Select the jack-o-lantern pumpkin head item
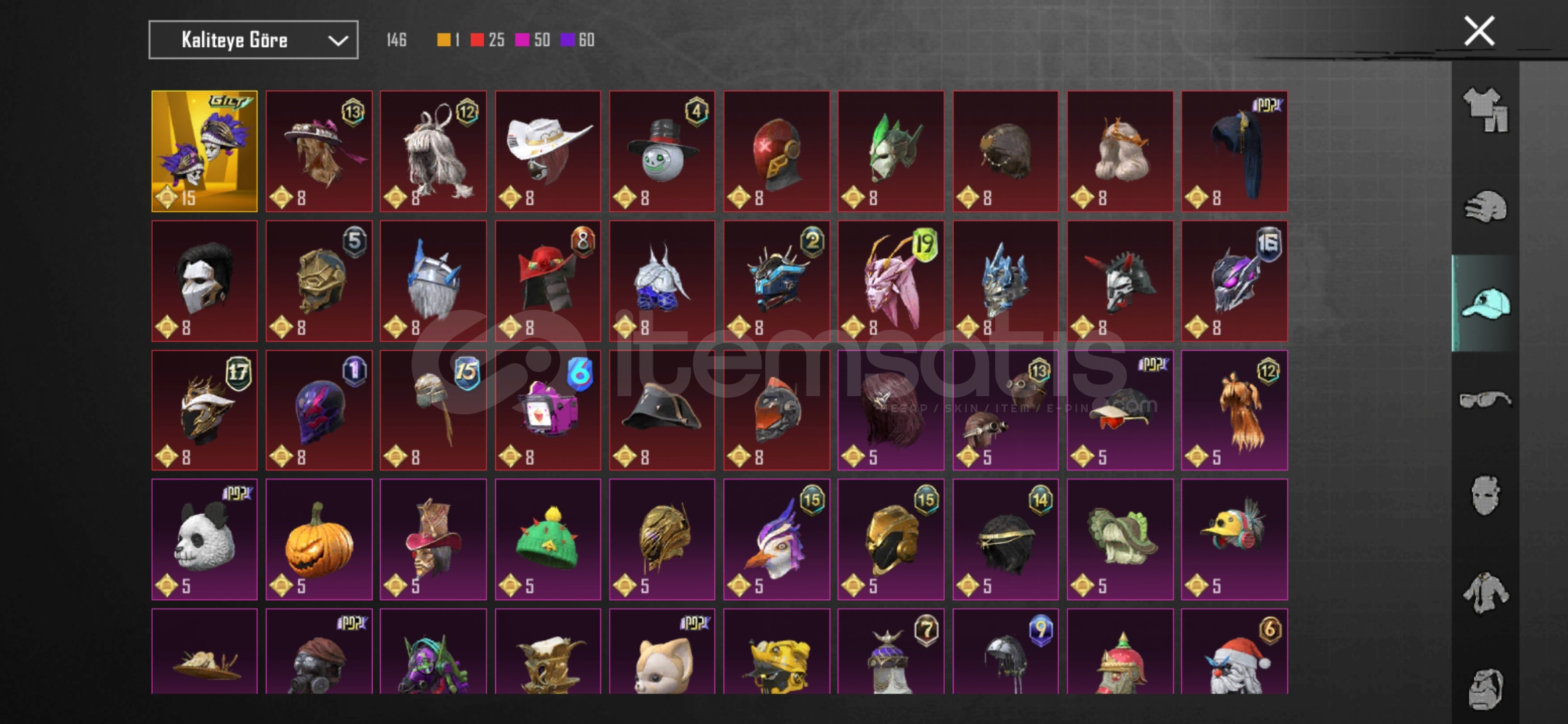 (x=319, y=540)
